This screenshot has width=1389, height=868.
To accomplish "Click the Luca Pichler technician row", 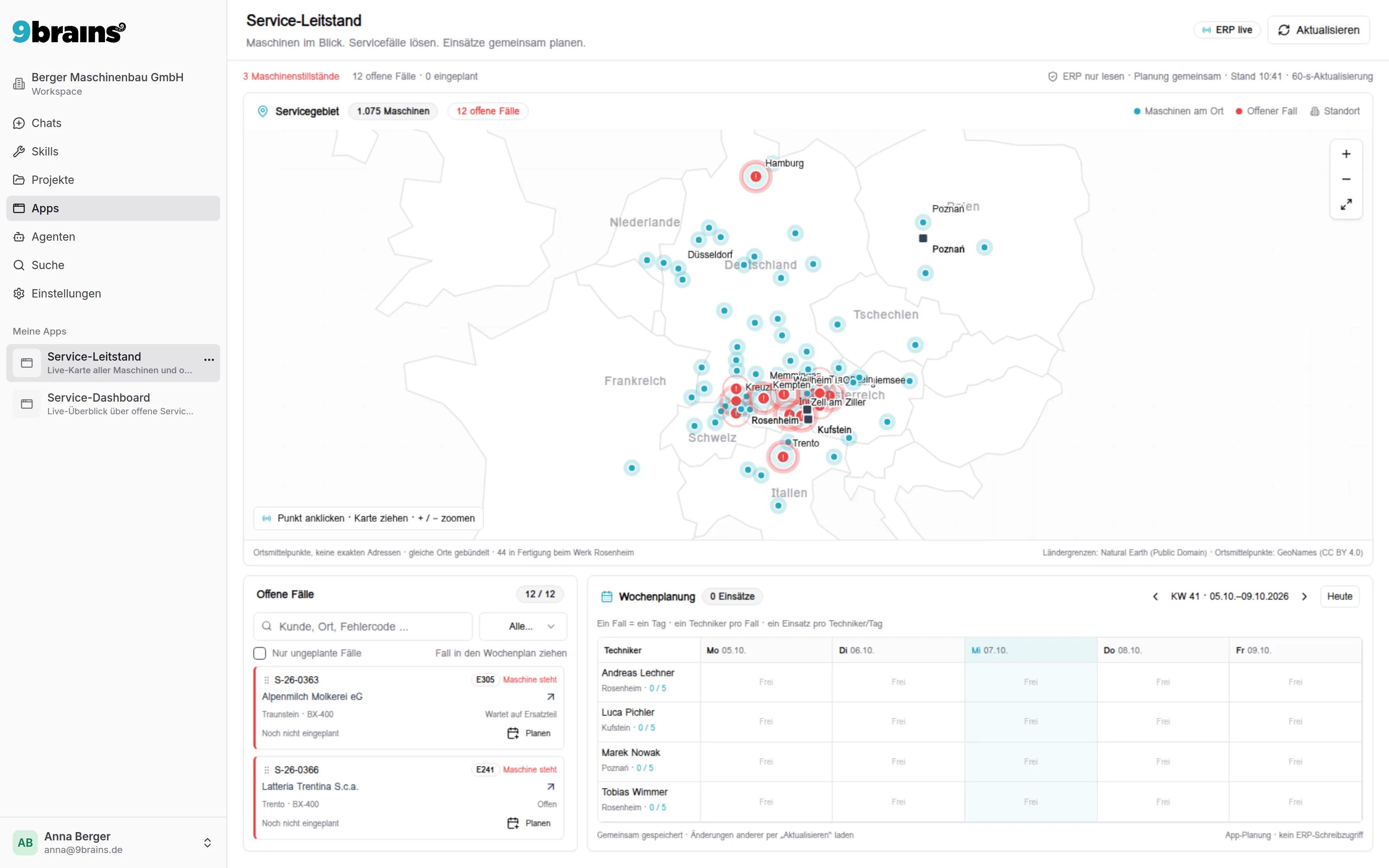I will click(x=649, y=722).
